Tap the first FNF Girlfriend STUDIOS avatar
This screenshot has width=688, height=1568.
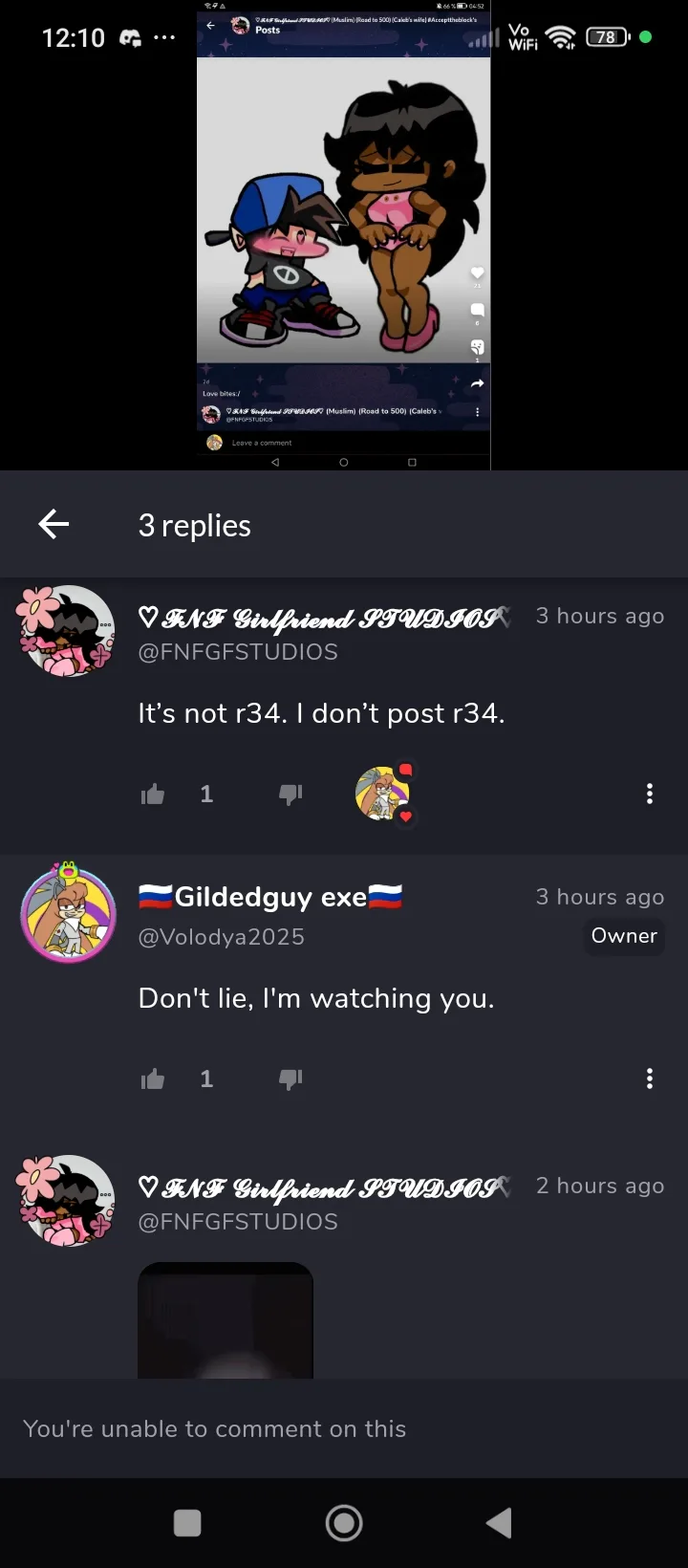pyautogui.click(x=66, y=631)
